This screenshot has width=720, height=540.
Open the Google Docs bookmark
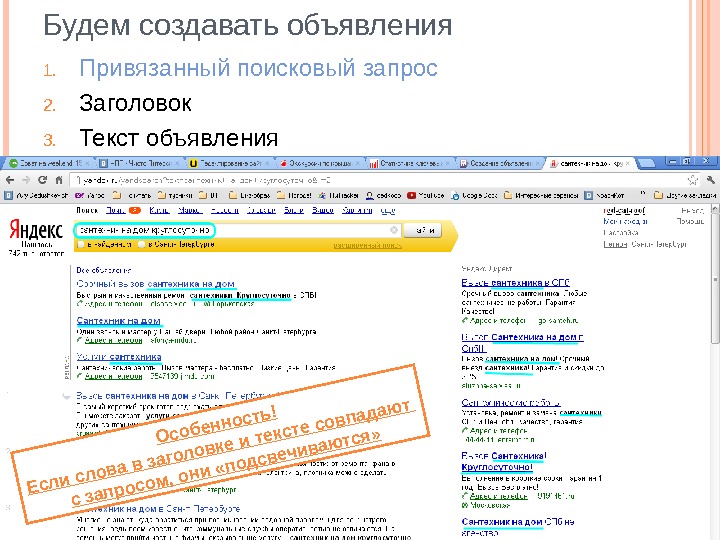[474, 195]
